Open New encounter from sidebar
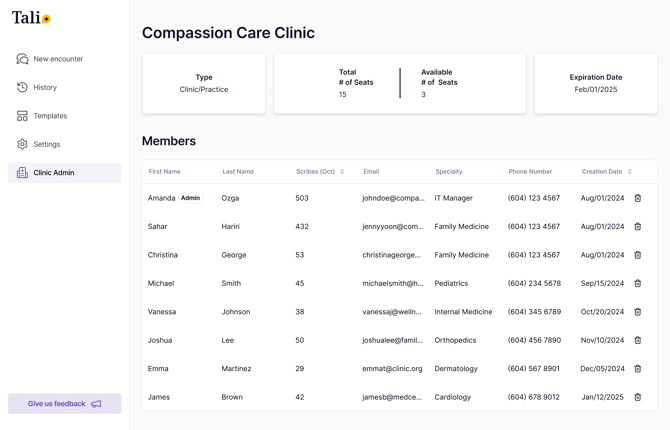The height and width of the screenshot is (430, 670). 58,59
